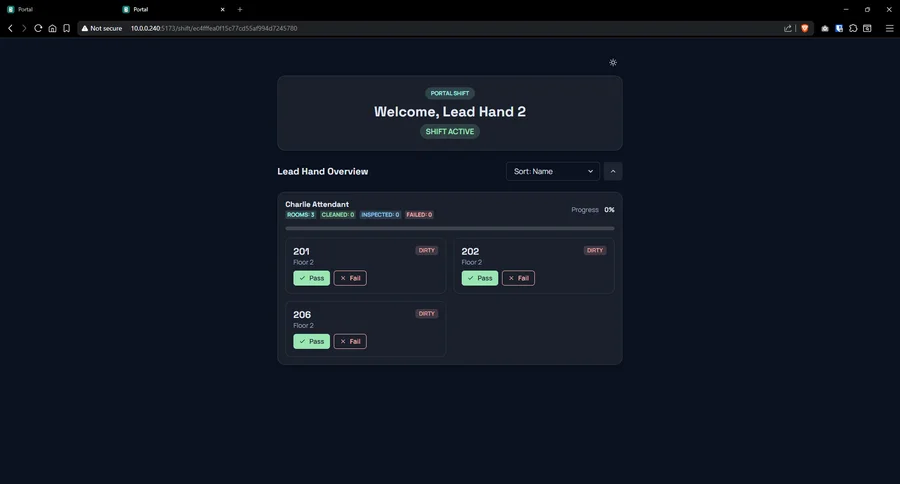The image size is (900, 484).
Task: Click the SHIFT ACTIVE status badge
Action: coord(450,131)
